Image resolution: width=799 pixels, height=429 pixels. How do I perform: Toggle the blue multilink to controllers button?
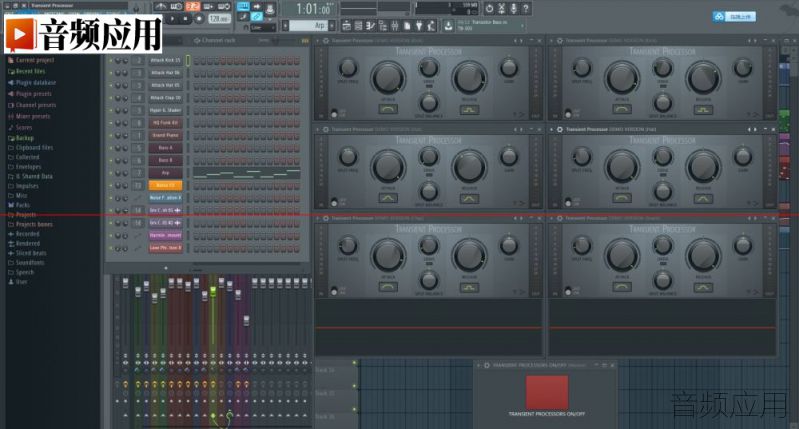click(256, 18)
